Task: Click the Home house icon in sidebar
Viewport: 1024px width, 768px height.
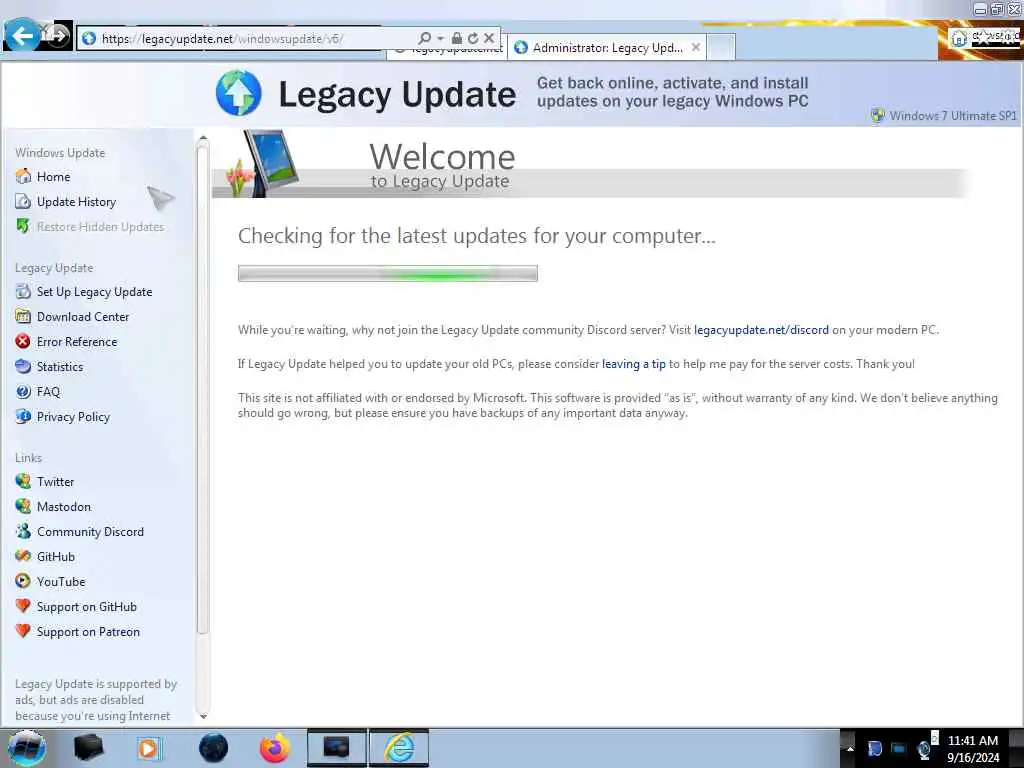Action: [23, 176]
